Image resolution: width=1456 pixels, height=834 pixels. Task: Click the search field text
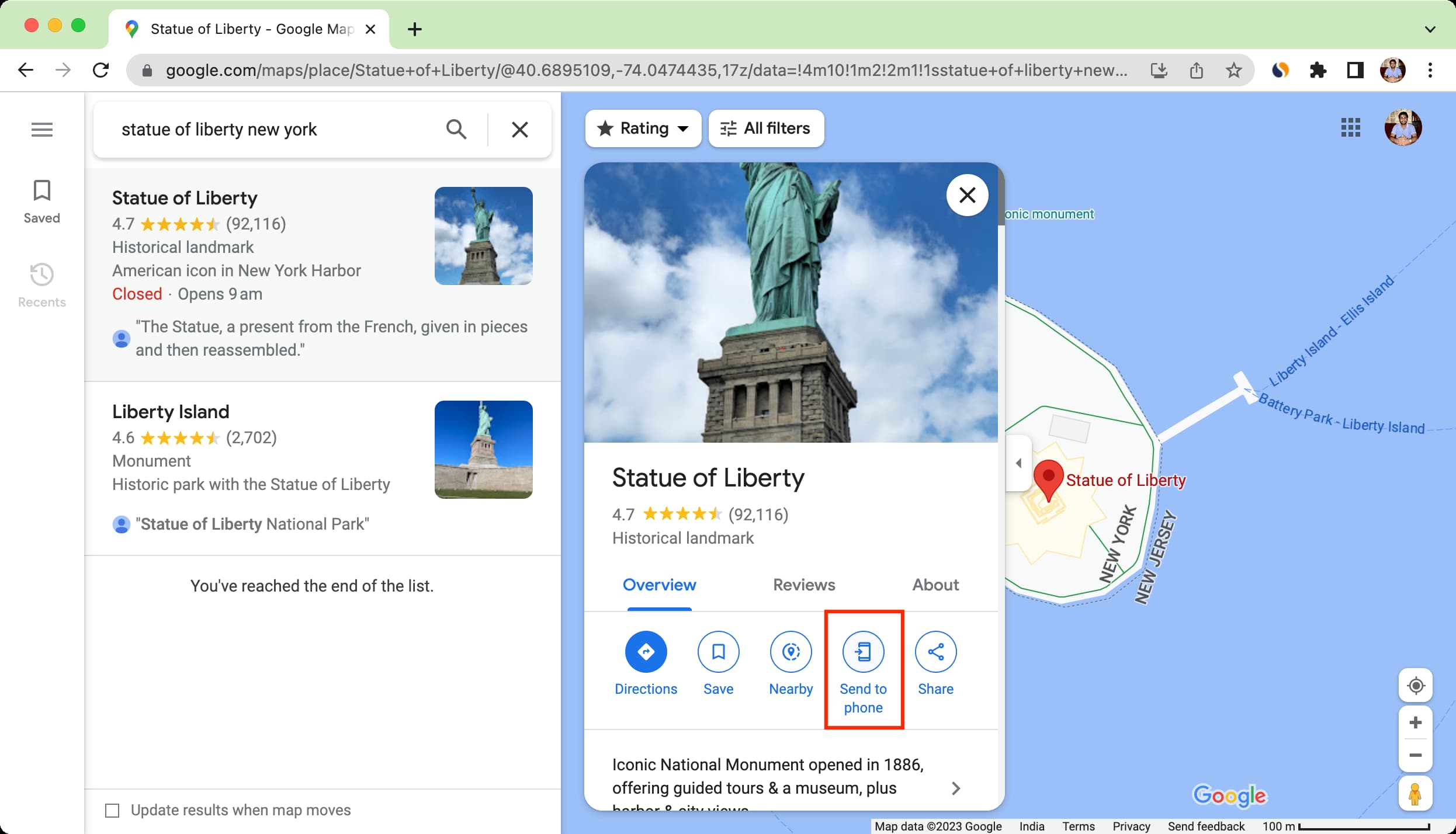coord(219,129)
